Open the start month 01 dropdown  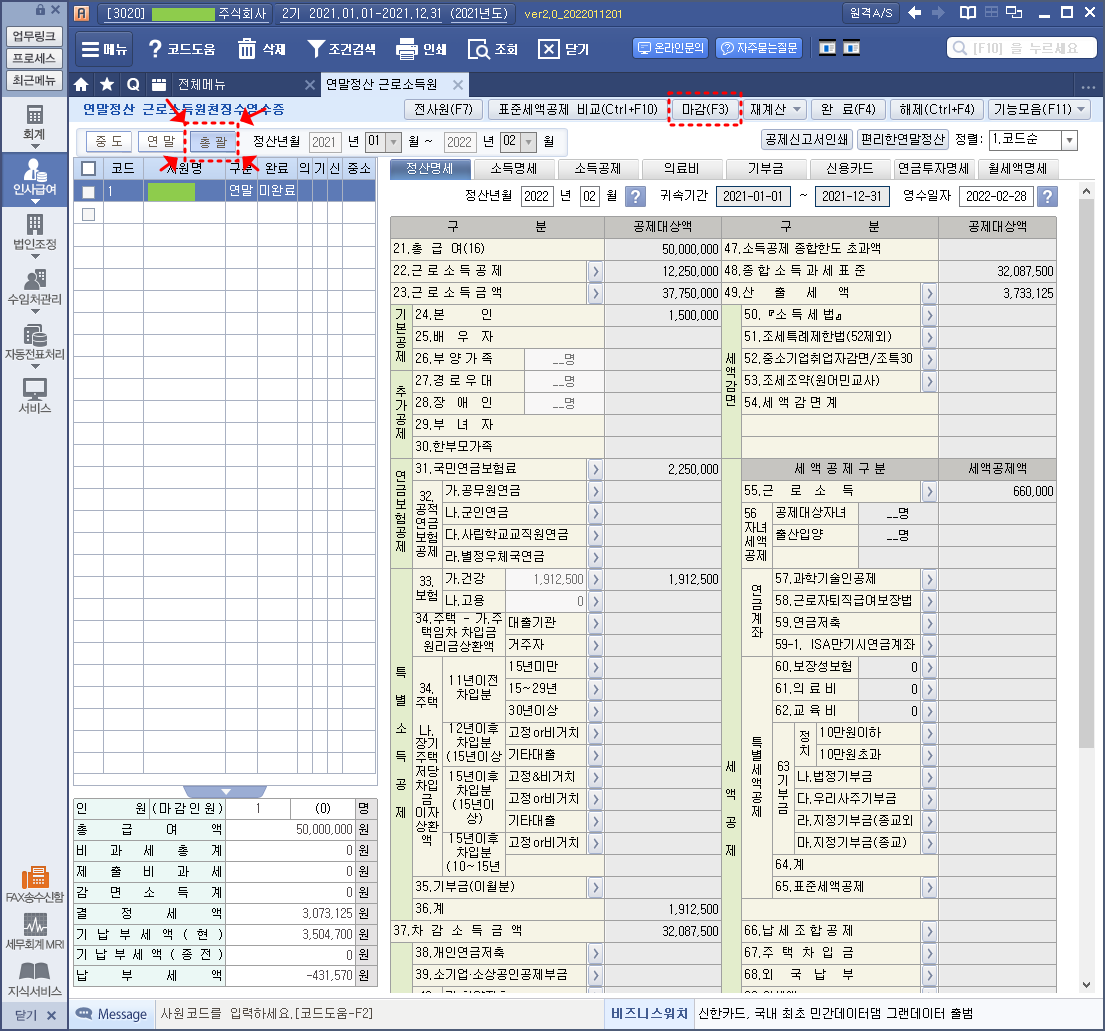393,142
